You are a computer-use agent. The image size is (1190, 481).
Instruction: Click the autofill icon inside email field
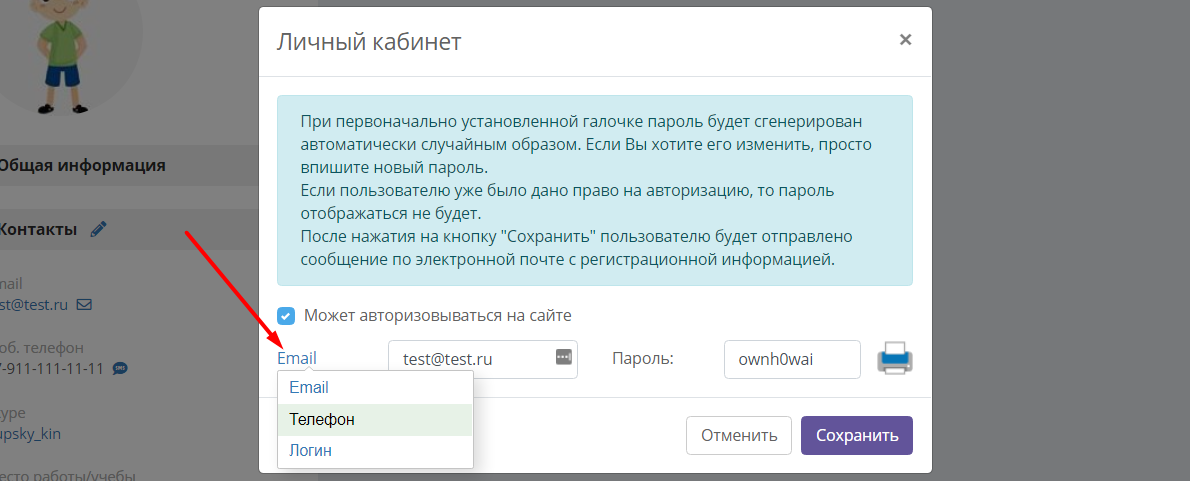563,357
